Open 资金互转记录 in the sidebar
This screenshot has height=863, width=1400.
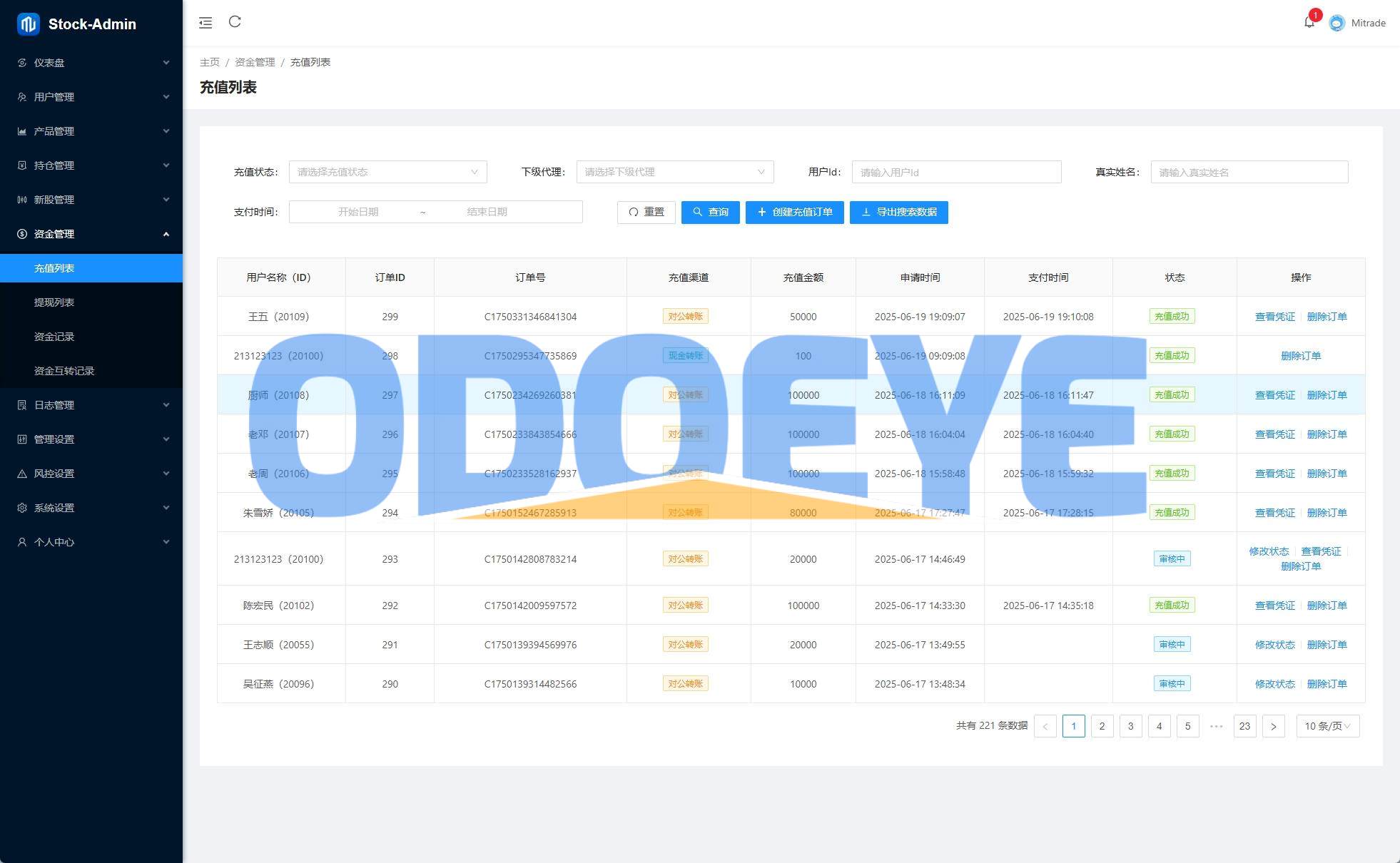pos(64,371)
